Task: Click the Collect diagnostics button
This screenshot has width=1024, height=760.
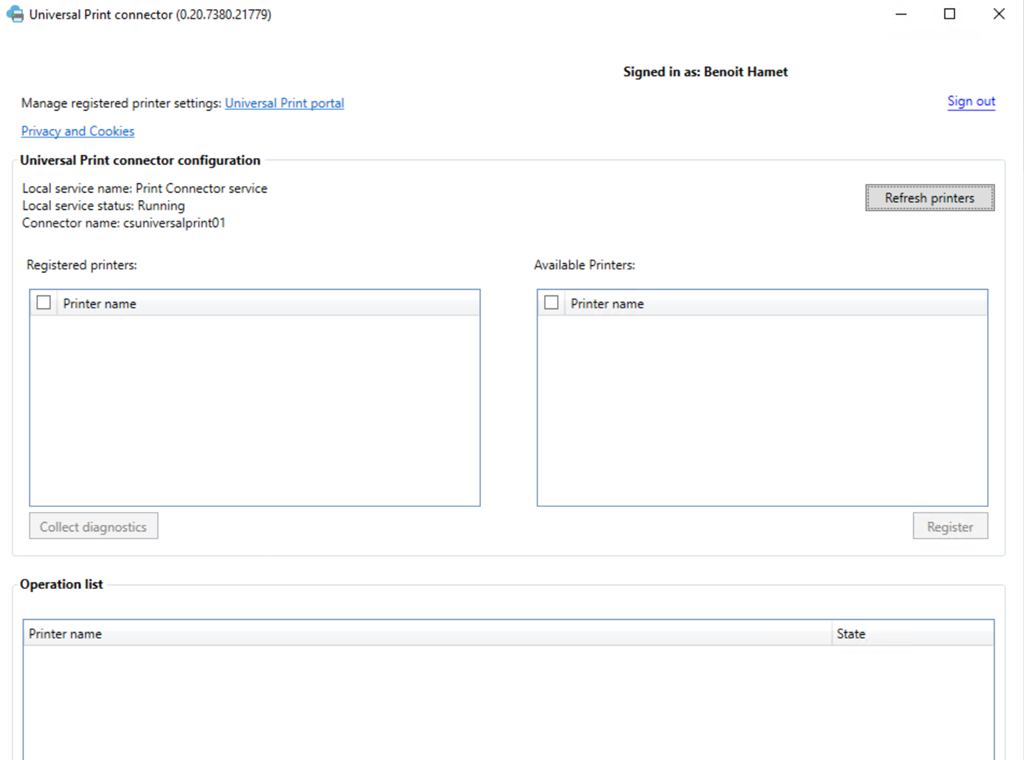Action: click(x=93, y=526)
